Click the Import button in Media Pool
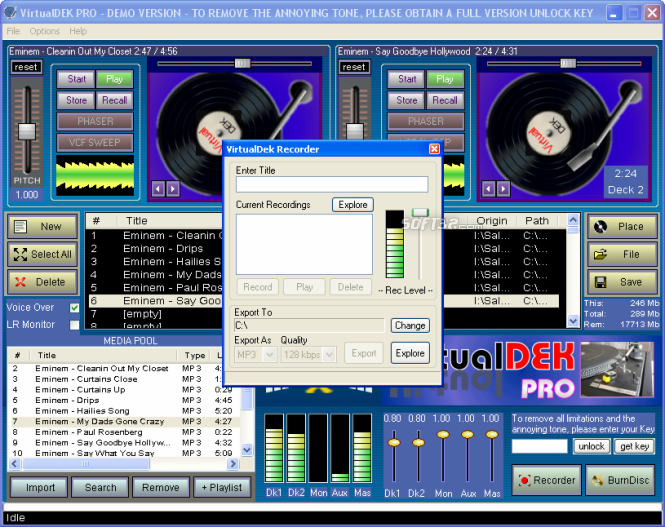The height and width of the screenshot is (527, 665). [x=39, y=488]
